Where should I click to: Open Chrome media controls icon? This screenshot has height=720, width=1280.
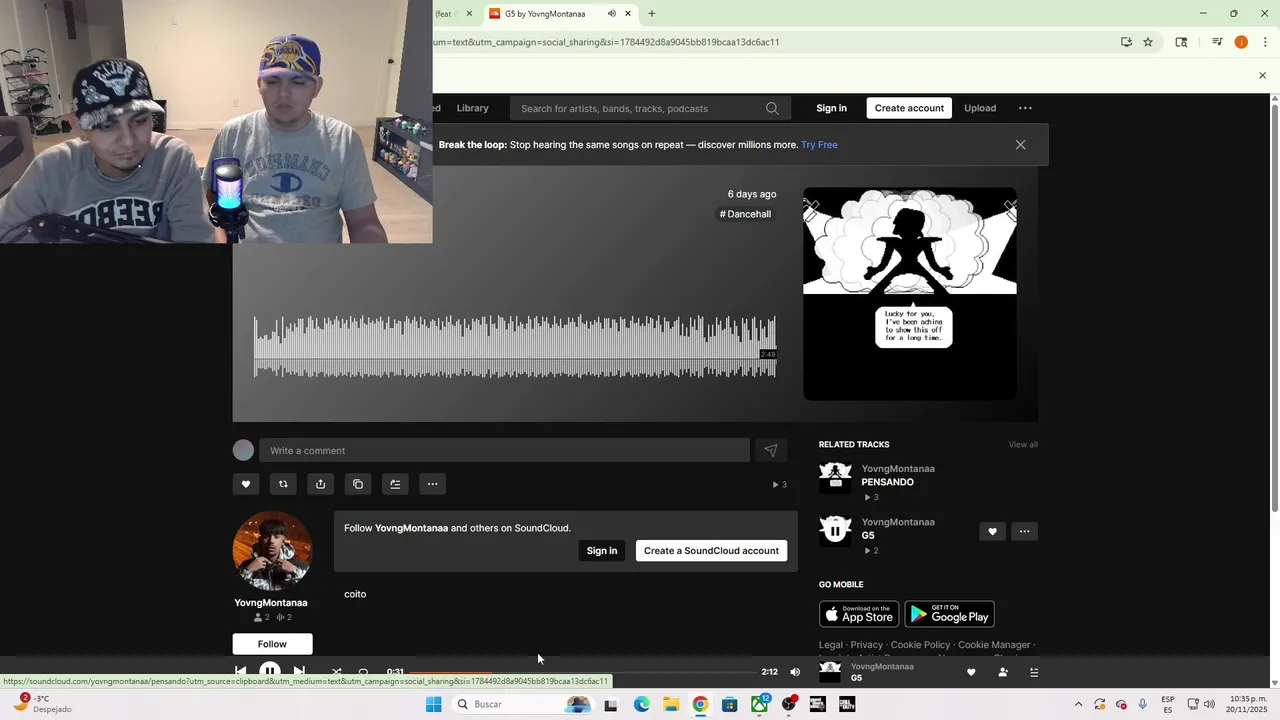click(1217, 42)
